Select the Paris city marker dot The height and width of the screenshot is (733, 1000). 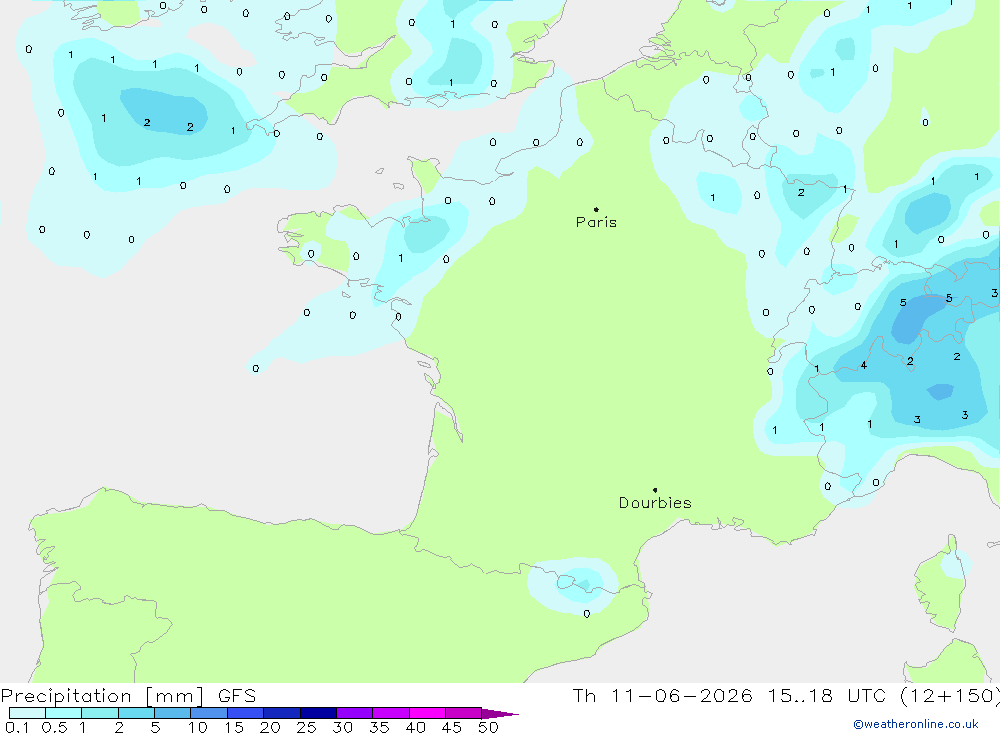click(596, 209)
